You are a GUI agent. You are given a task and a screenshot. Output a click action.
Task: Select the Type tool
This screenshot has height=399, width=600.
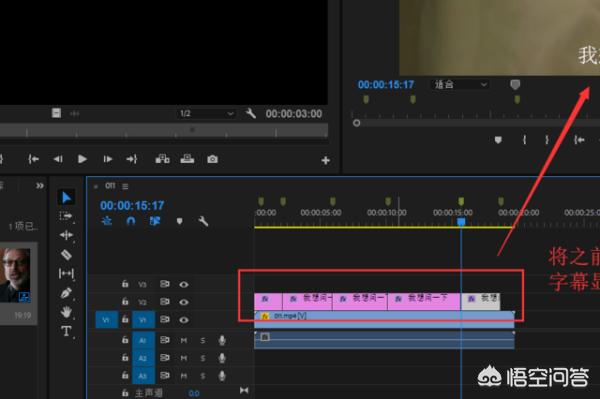tap(66, 331)
